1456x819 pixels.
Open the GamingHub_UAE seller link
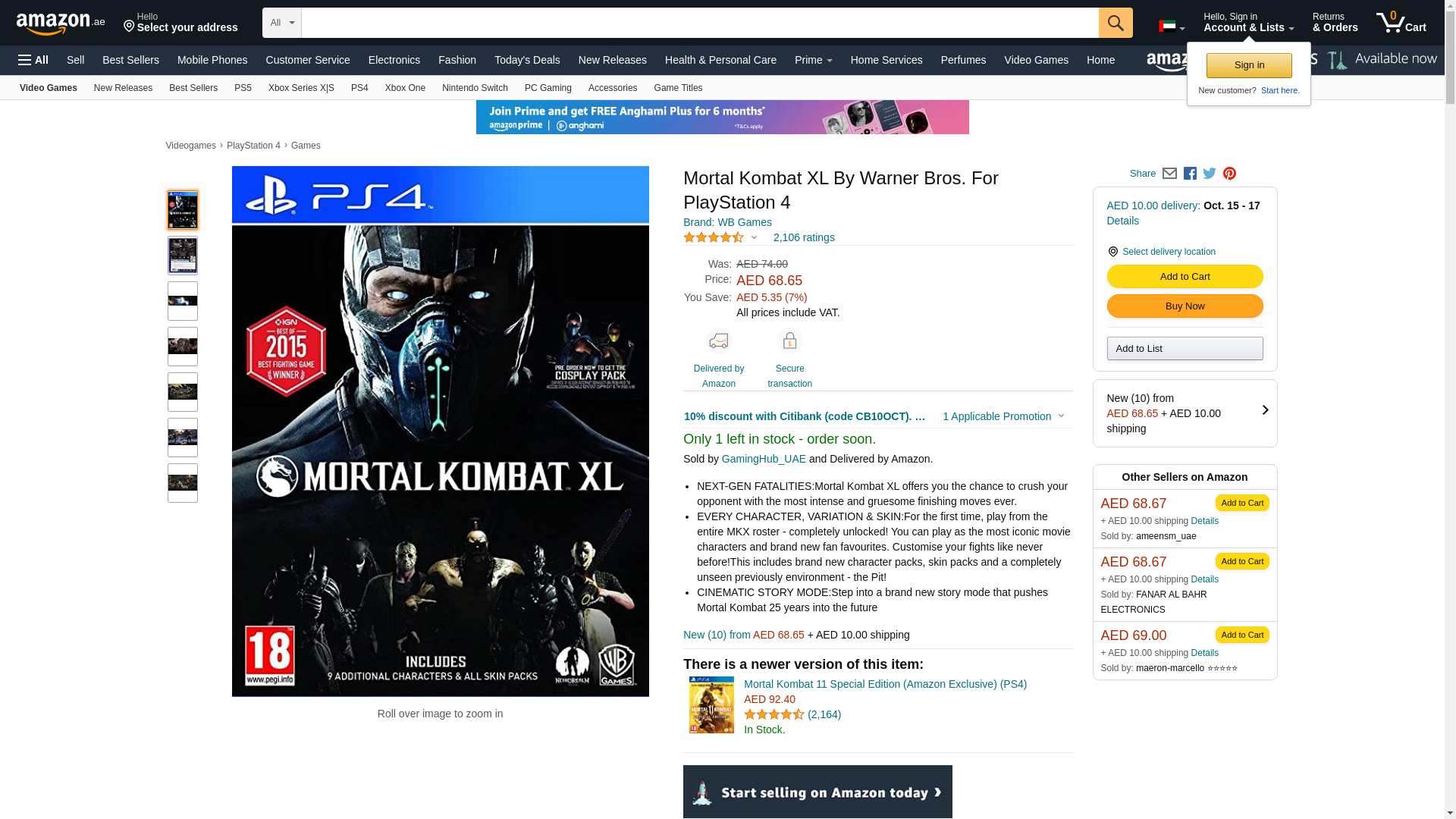[x=763, y=459]
